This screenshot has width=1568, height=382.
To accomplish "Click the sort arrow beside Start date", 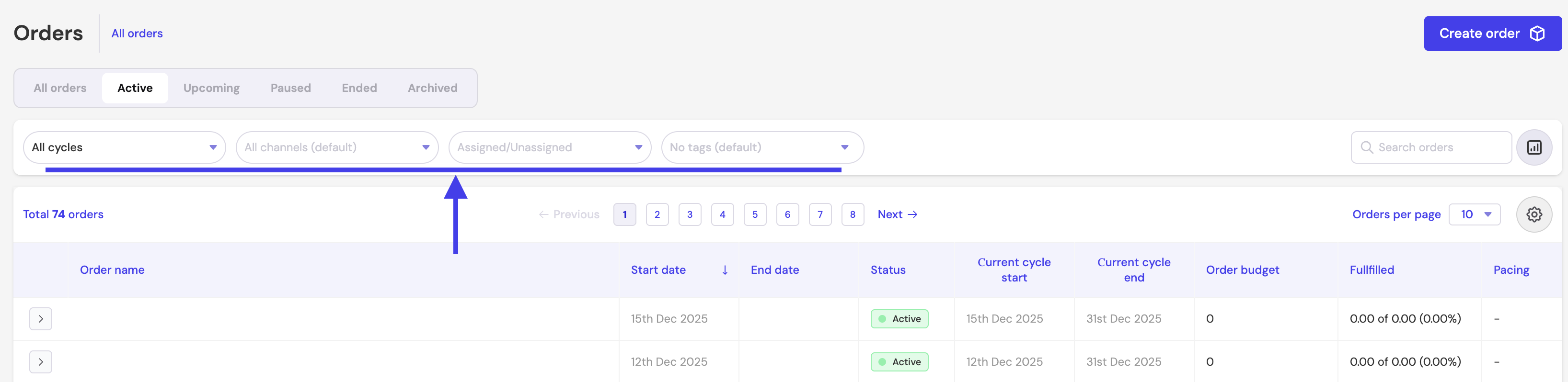I will coord(725,270).
